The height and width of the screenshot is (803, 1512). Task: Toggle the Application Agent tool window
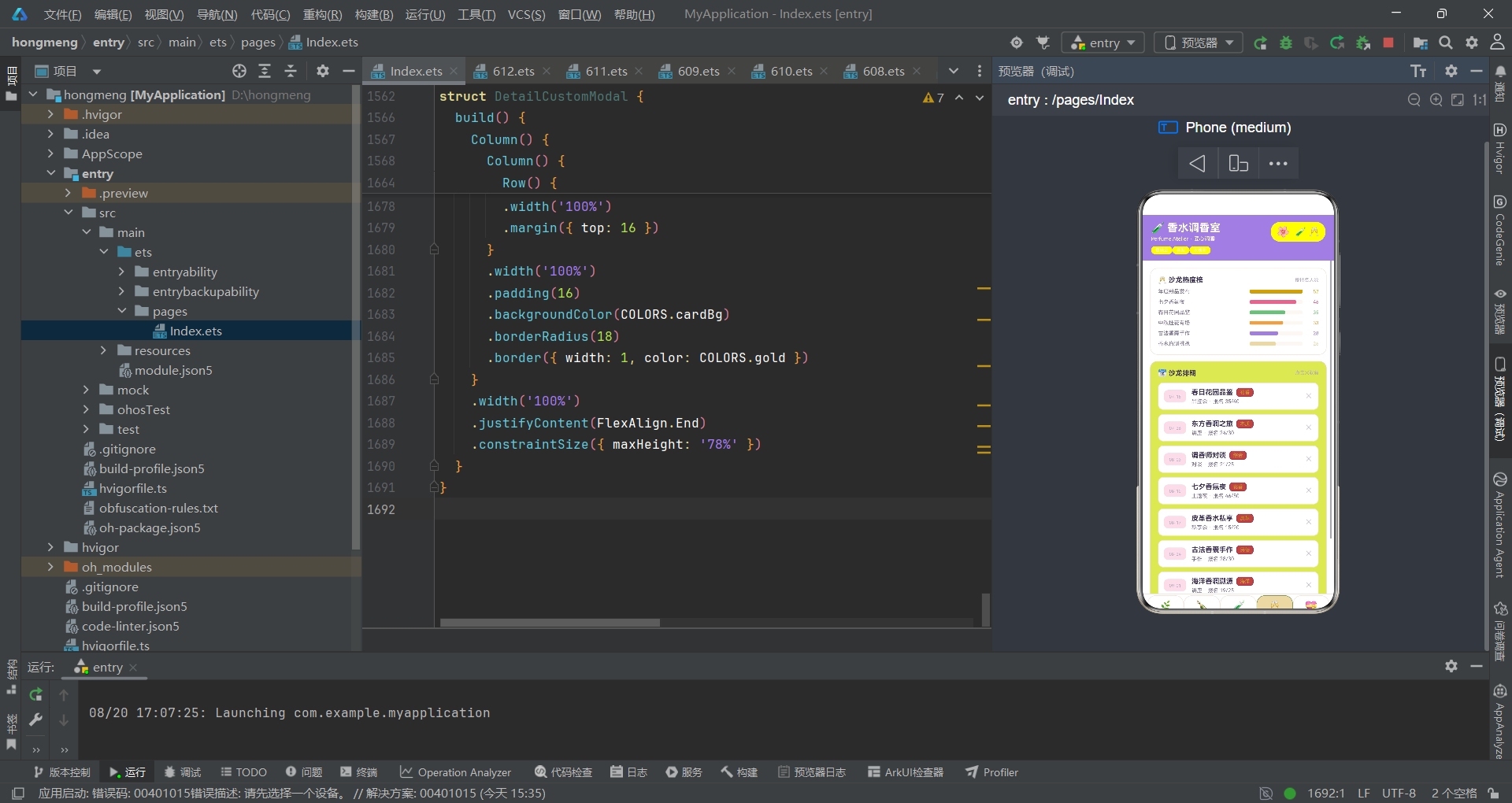click(1499, 525)
